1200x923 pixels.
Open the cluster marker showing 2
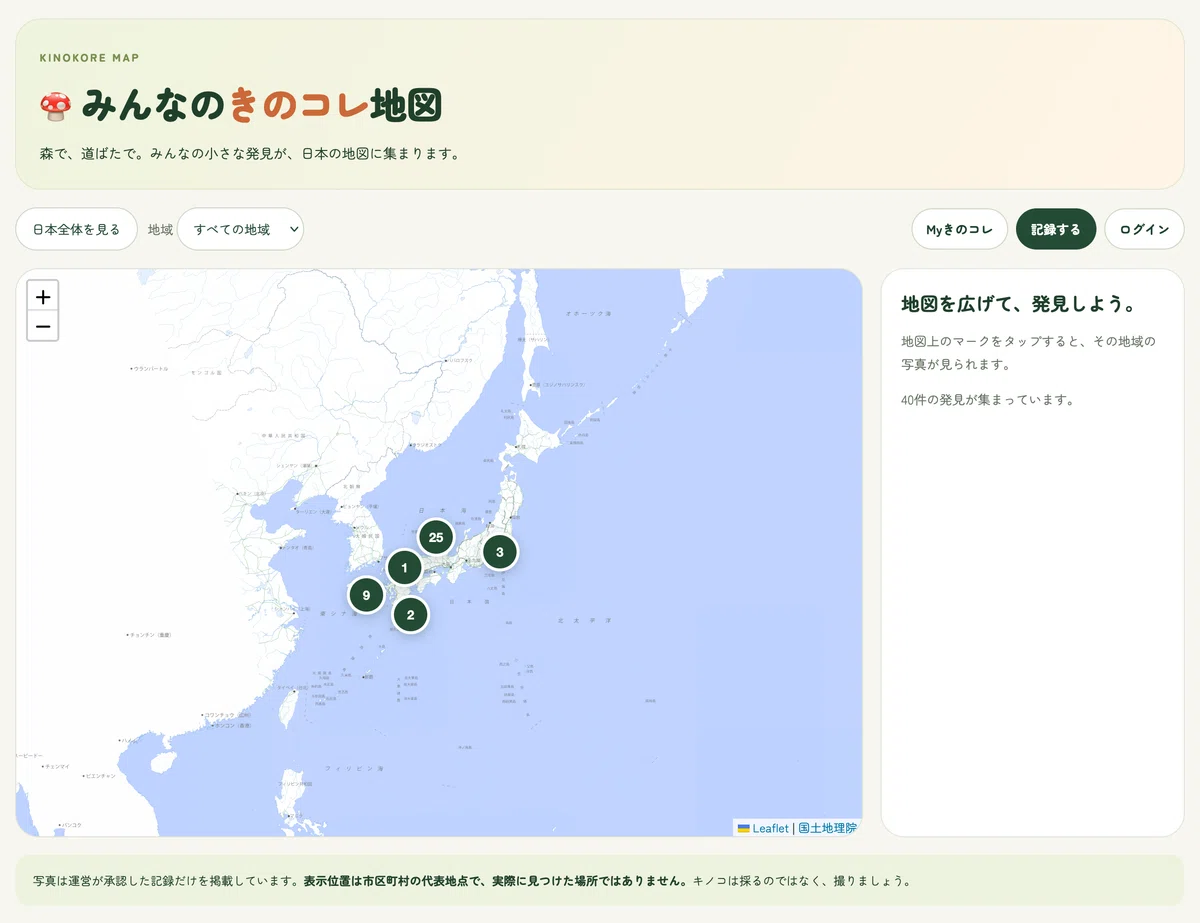[x=410, y=615]
